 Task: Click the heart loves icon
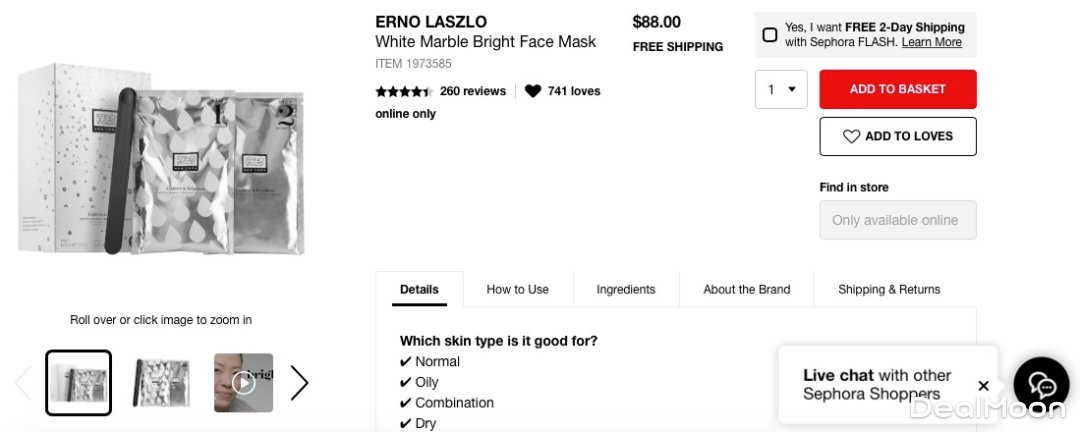(x=533, y=91)
